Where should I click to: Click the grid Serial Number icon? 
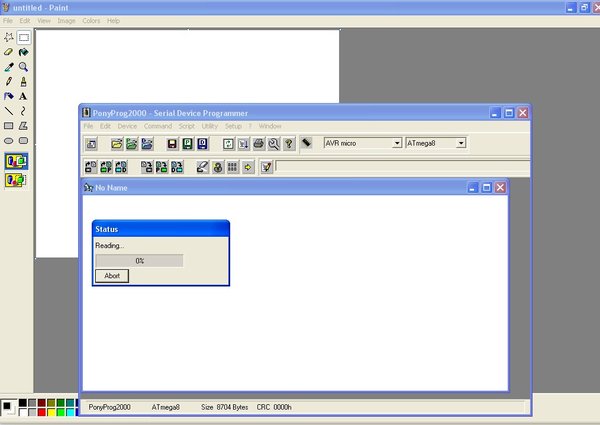tap(233, 167)
